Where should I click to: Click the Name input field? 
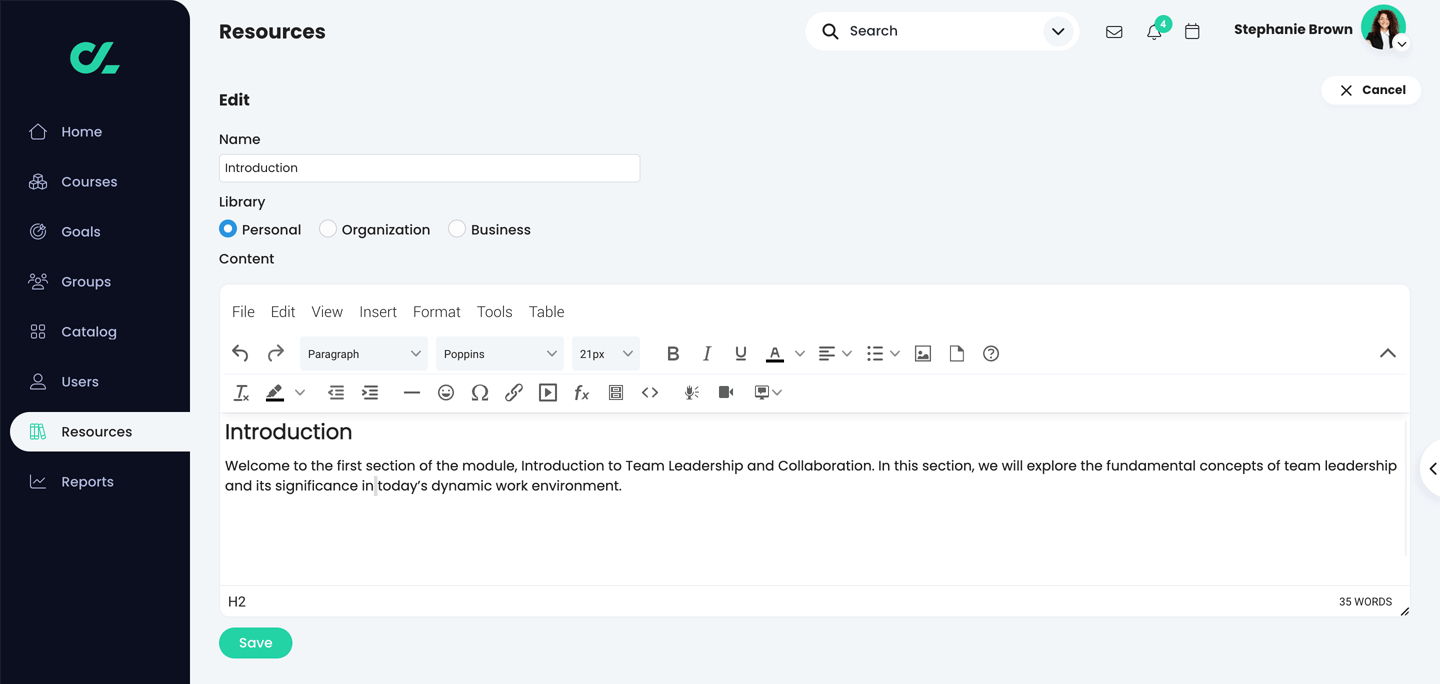coord(429,168)
